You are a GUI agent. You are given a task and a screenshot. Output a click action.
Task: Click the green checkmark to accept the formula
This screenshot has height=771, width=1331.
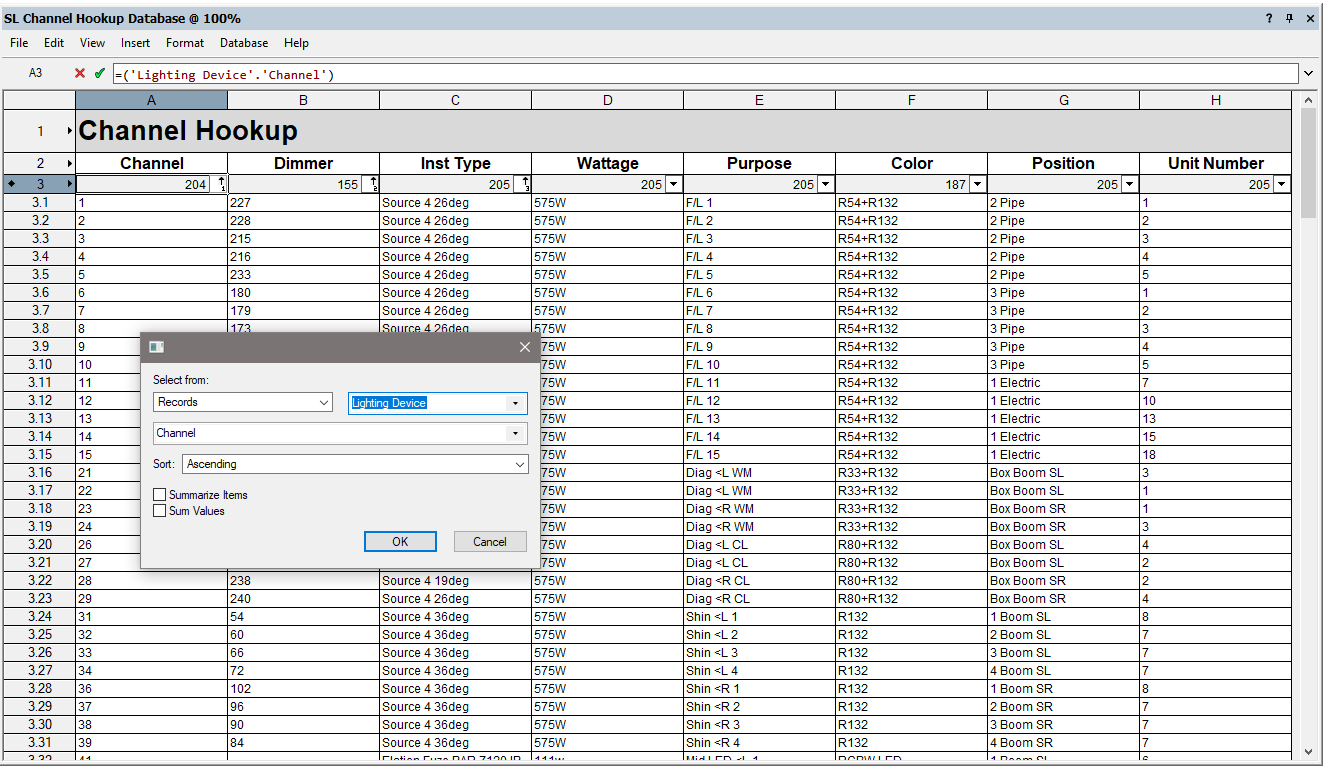point(97,73)
